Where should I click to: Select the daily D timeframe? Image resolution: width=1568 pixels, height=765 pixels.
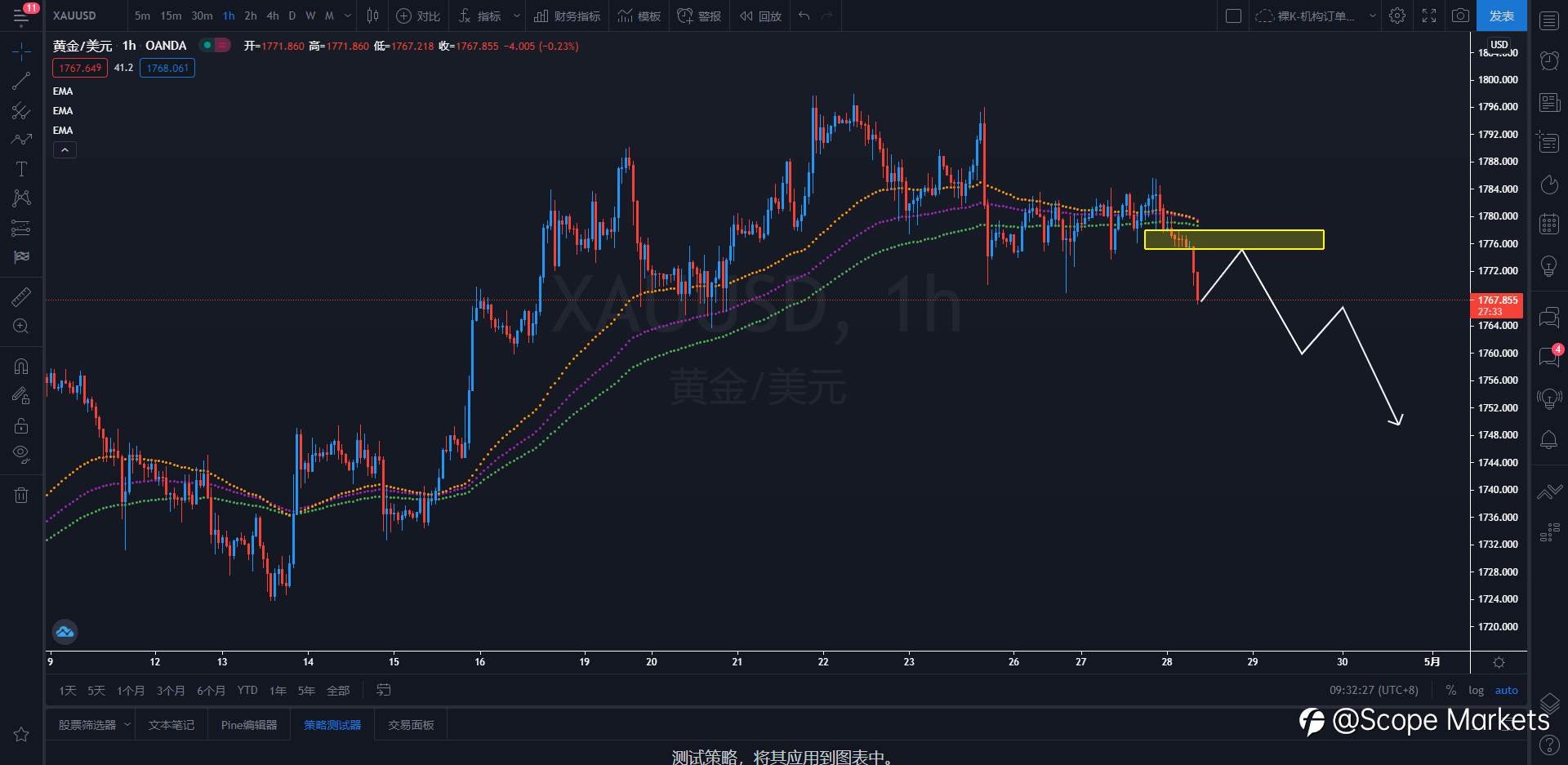pyautogui.click(x=292, y=16)
